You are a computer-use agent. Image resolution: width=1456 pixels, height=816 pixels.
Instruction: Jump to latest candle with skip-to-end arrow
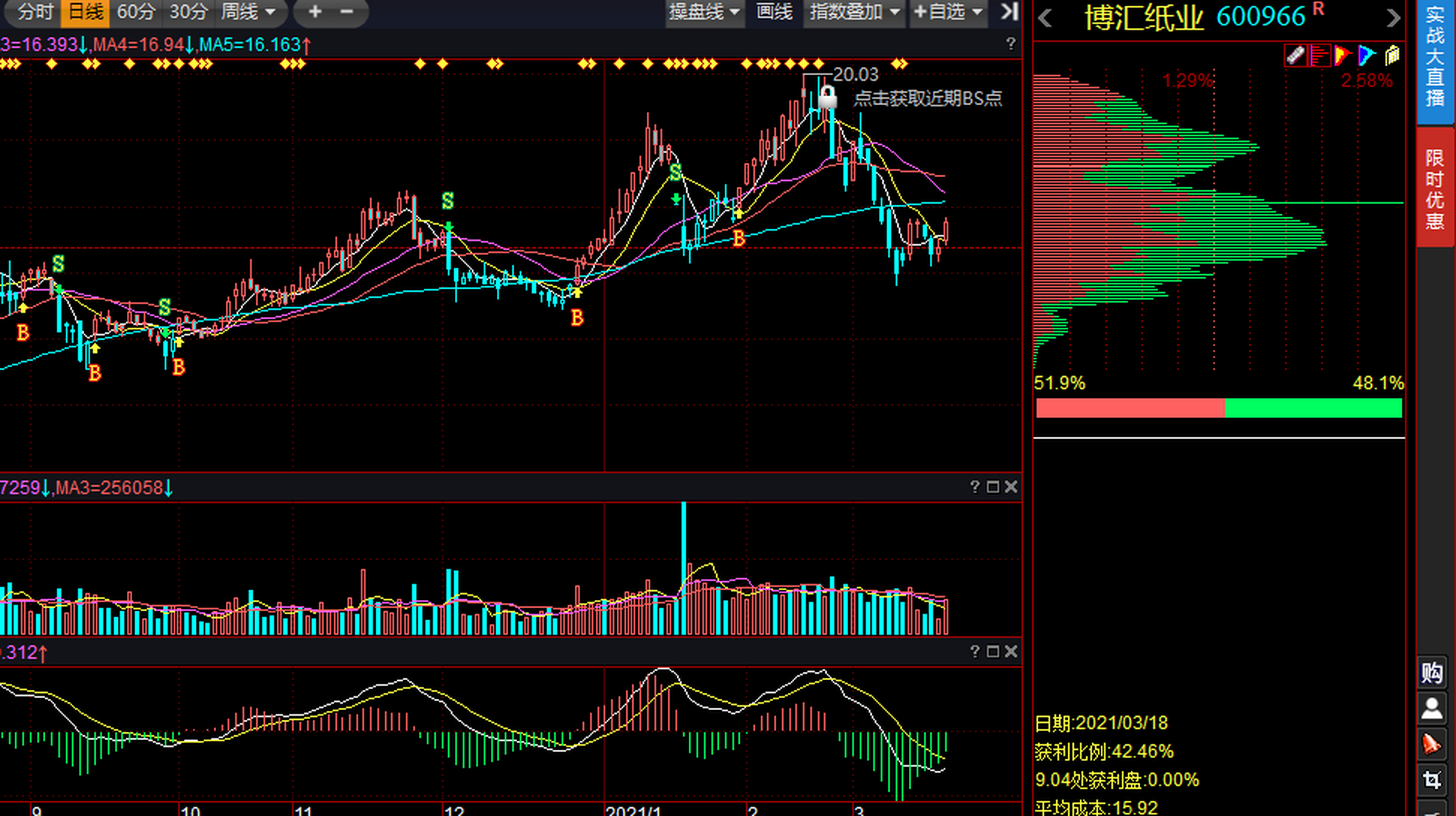point(1009,11)
